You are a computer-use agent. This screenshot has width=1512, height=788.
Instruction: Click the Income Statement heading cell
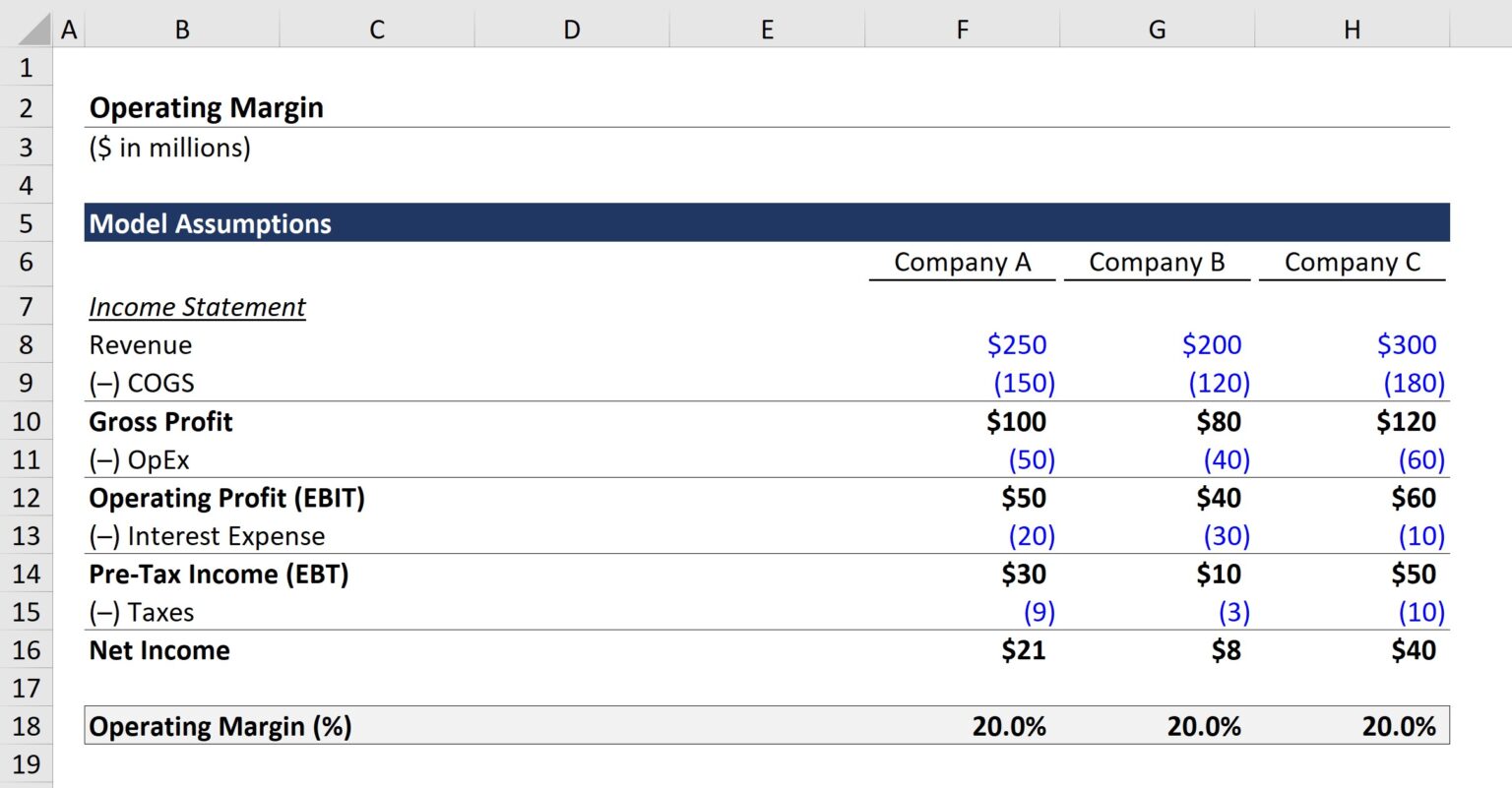(x=197, y=306)
